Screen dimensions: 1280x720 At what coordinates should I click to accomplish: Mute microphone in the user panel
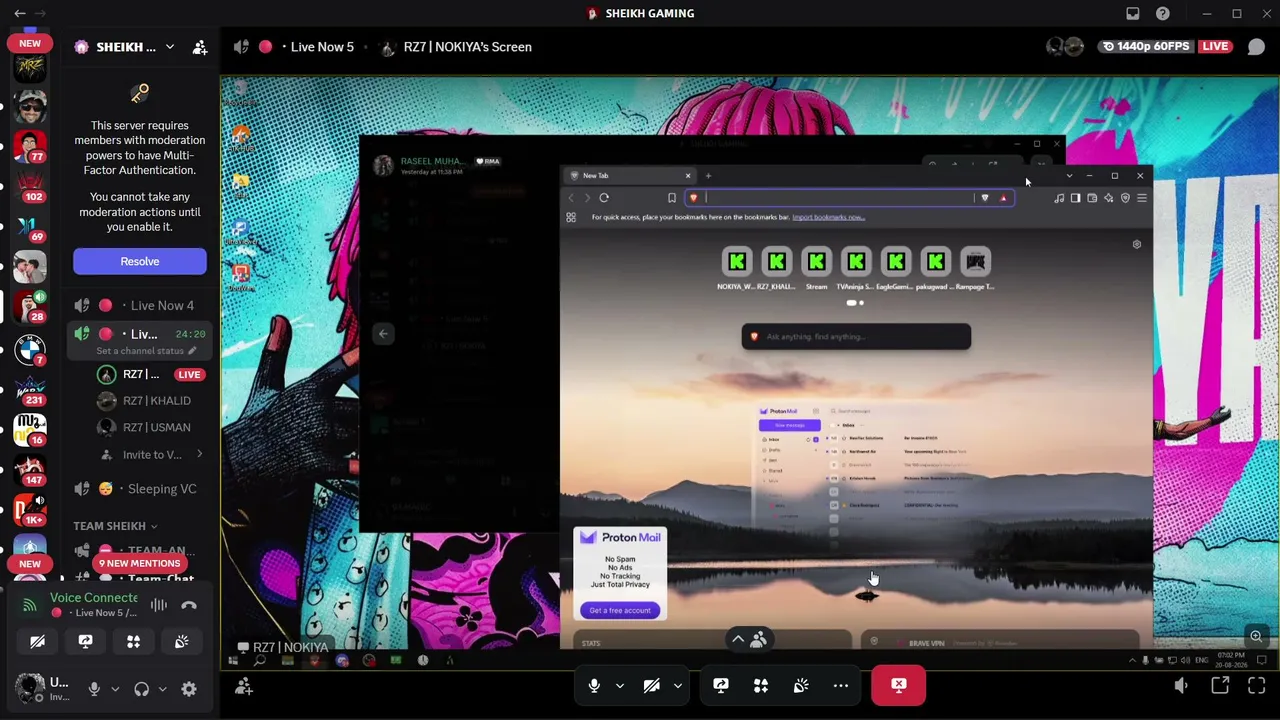click(94, 689)
